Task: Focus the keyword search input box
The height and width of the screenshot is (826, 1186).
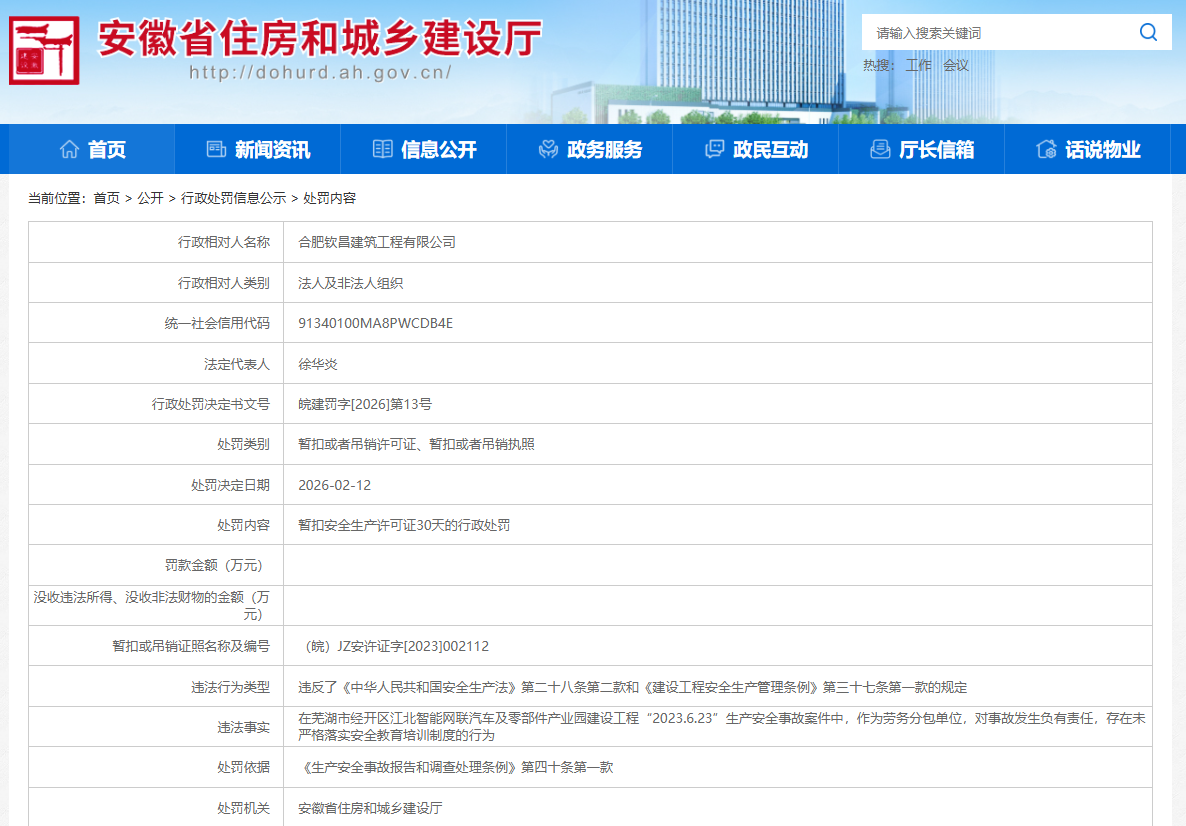Action: 1000,33
